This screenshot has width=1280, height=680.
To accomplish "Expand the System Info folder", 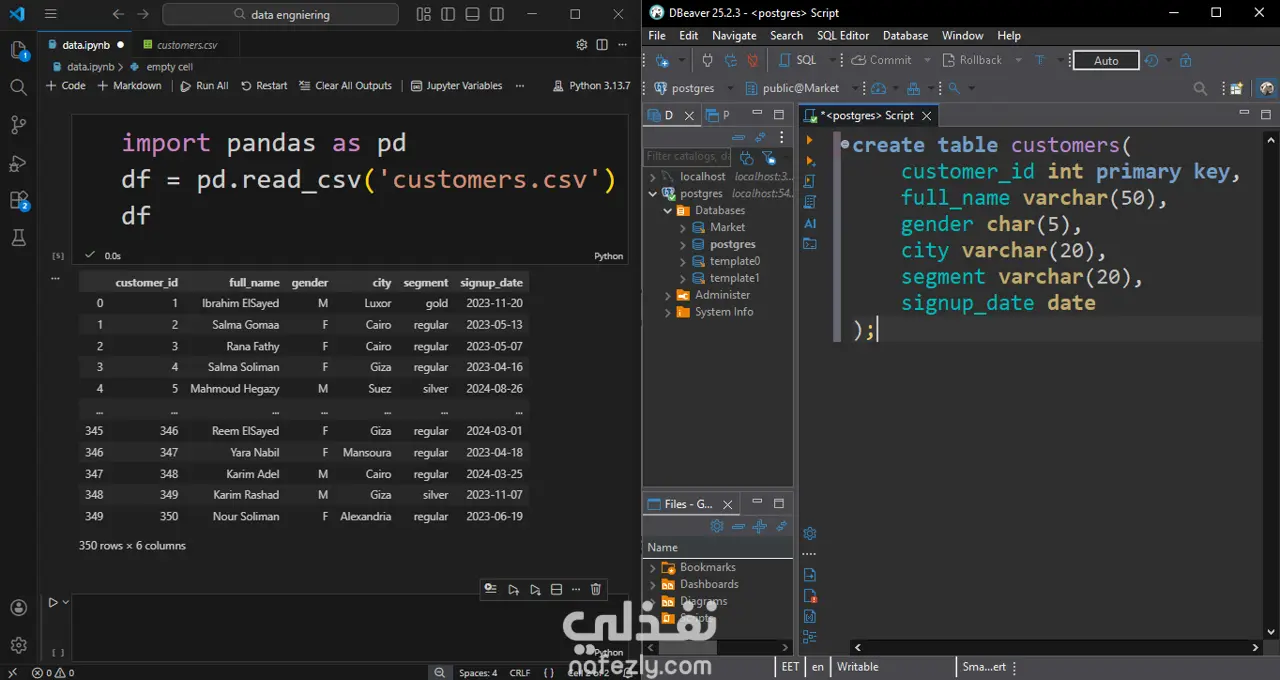I will (x=668, y=312).
